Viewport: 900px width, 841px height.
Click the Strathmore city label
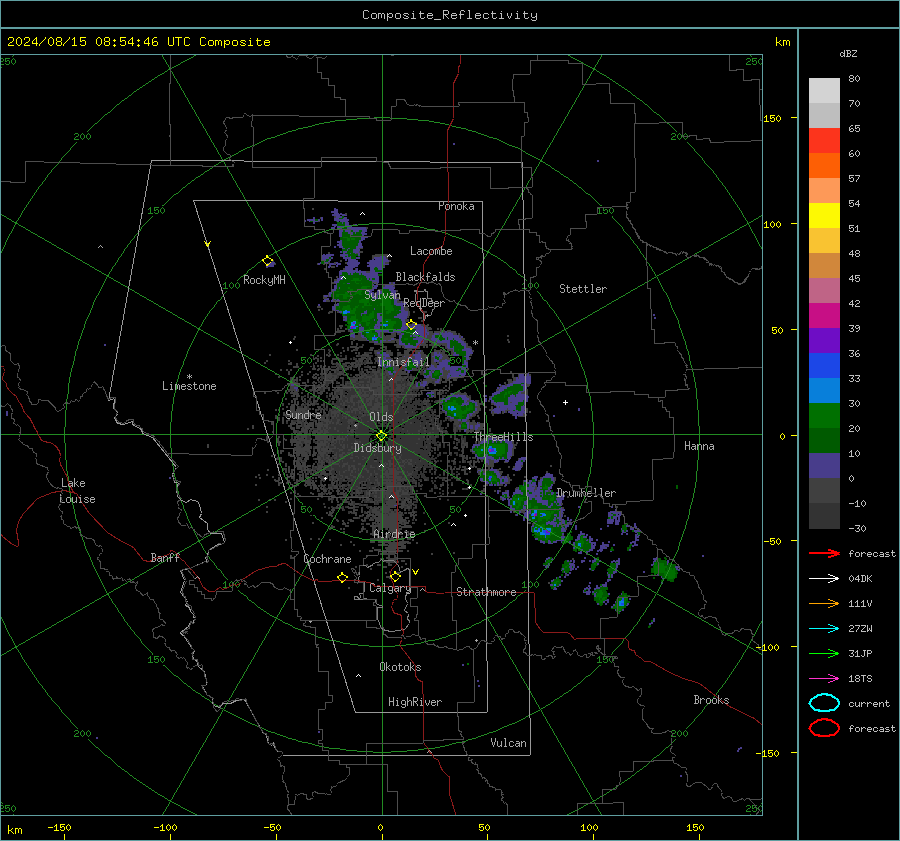pyautogui.click(x=486, y=592)
